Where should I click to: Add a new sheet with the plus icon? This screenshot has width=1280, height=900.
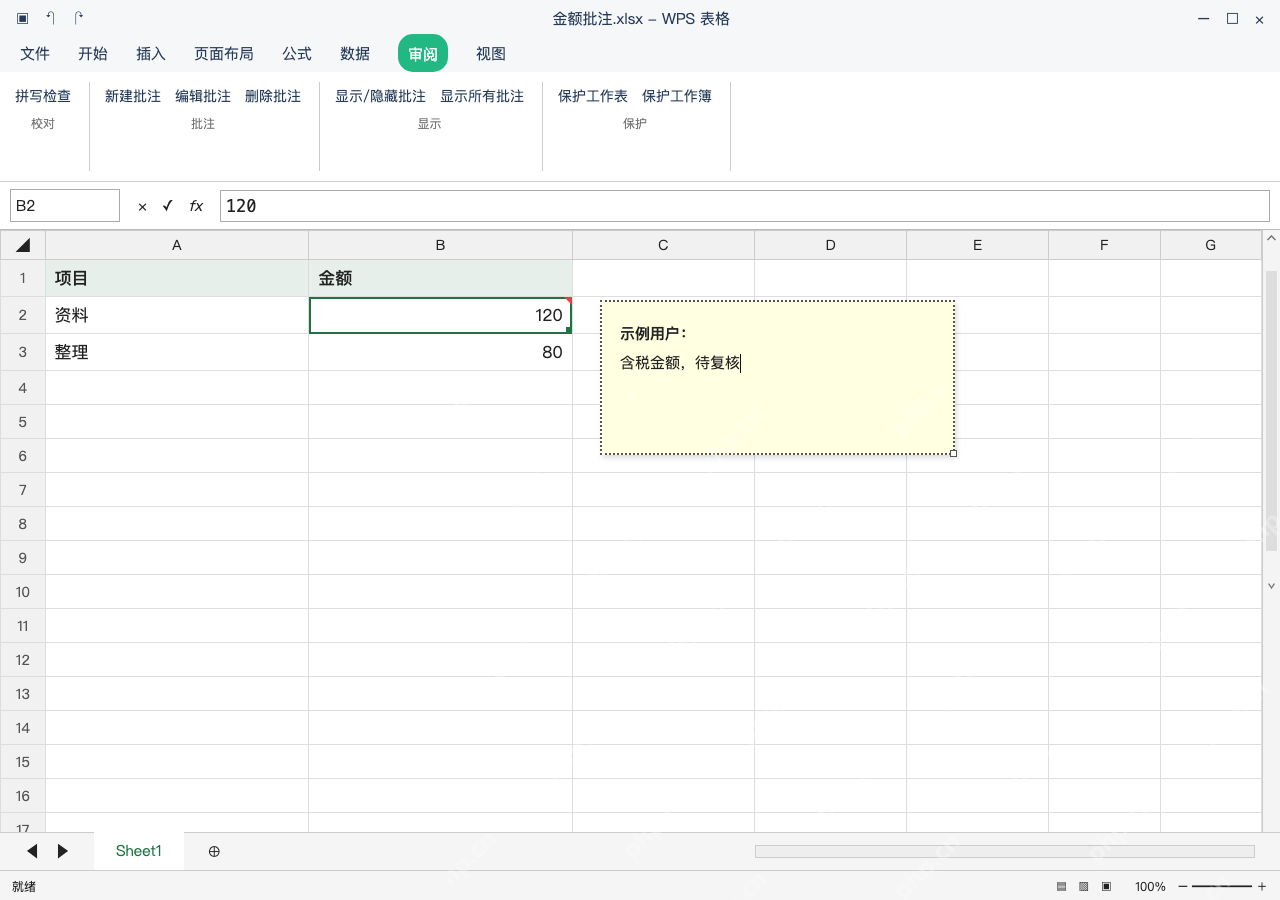214,851
